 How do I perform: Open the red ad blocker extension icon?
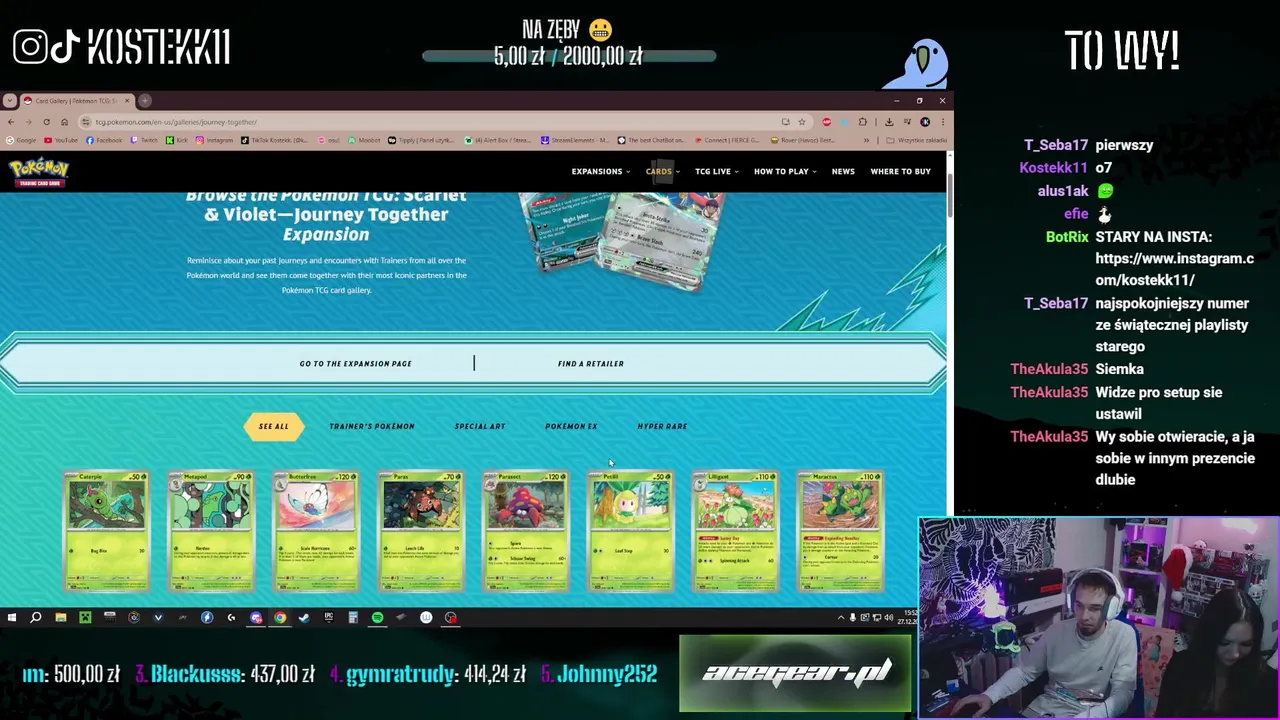pyautogui.click(x=827, y=122)
